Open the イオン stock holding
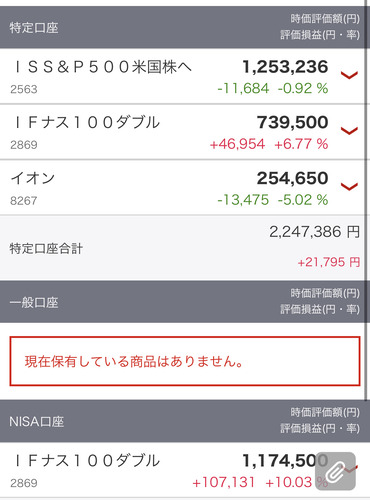 (183, 187)
